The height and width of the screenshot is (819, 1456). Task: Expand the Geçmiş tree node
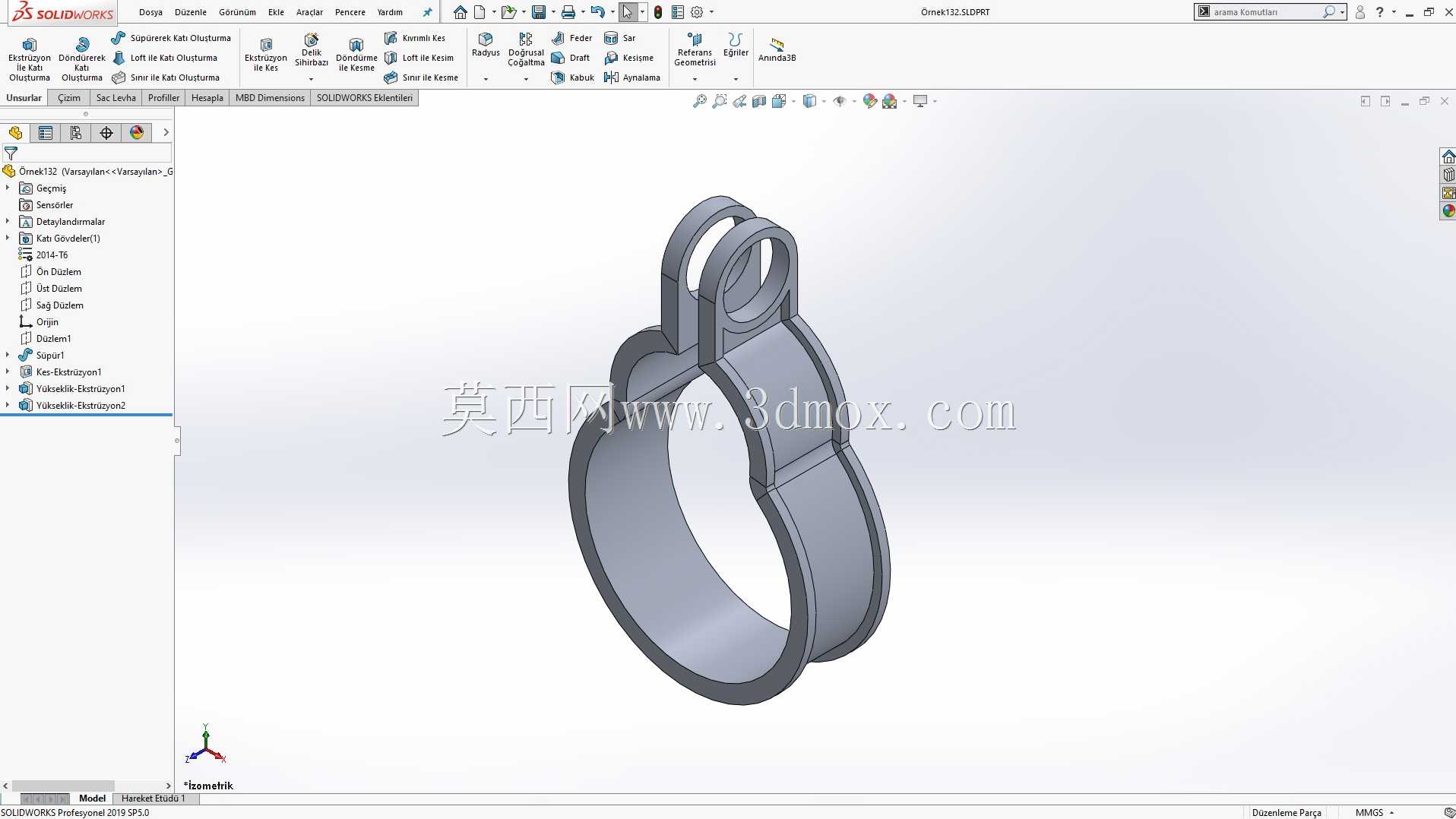(8, 188)
